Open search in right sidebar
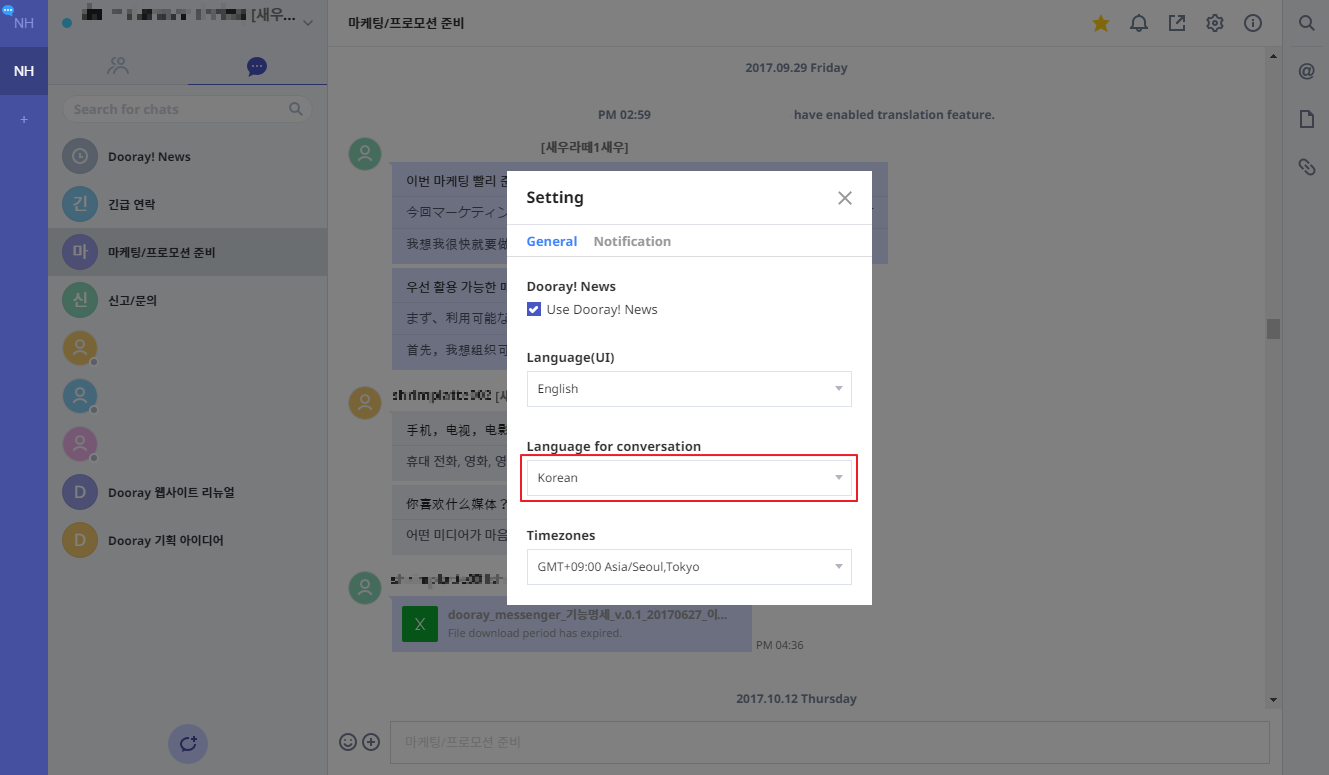 [x=1306, y=23]
